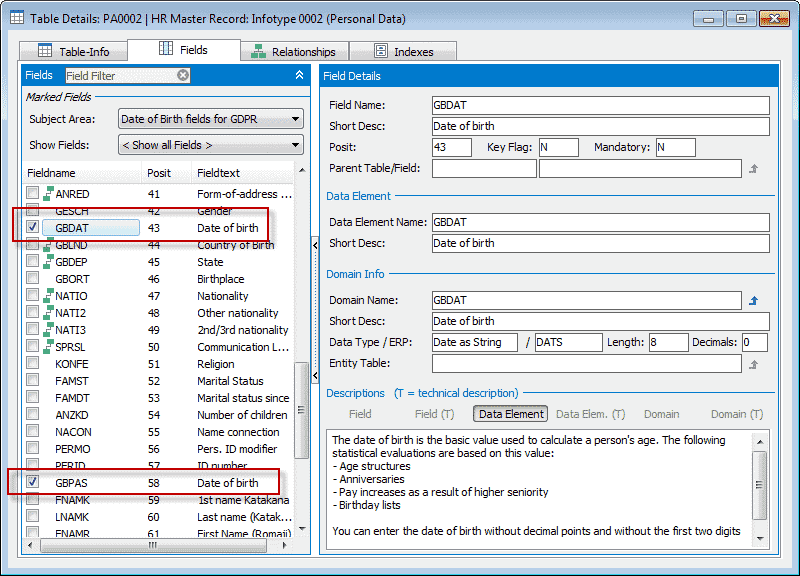
Task: Click the field list scroll-down arrow
Action: coord(302,529)
